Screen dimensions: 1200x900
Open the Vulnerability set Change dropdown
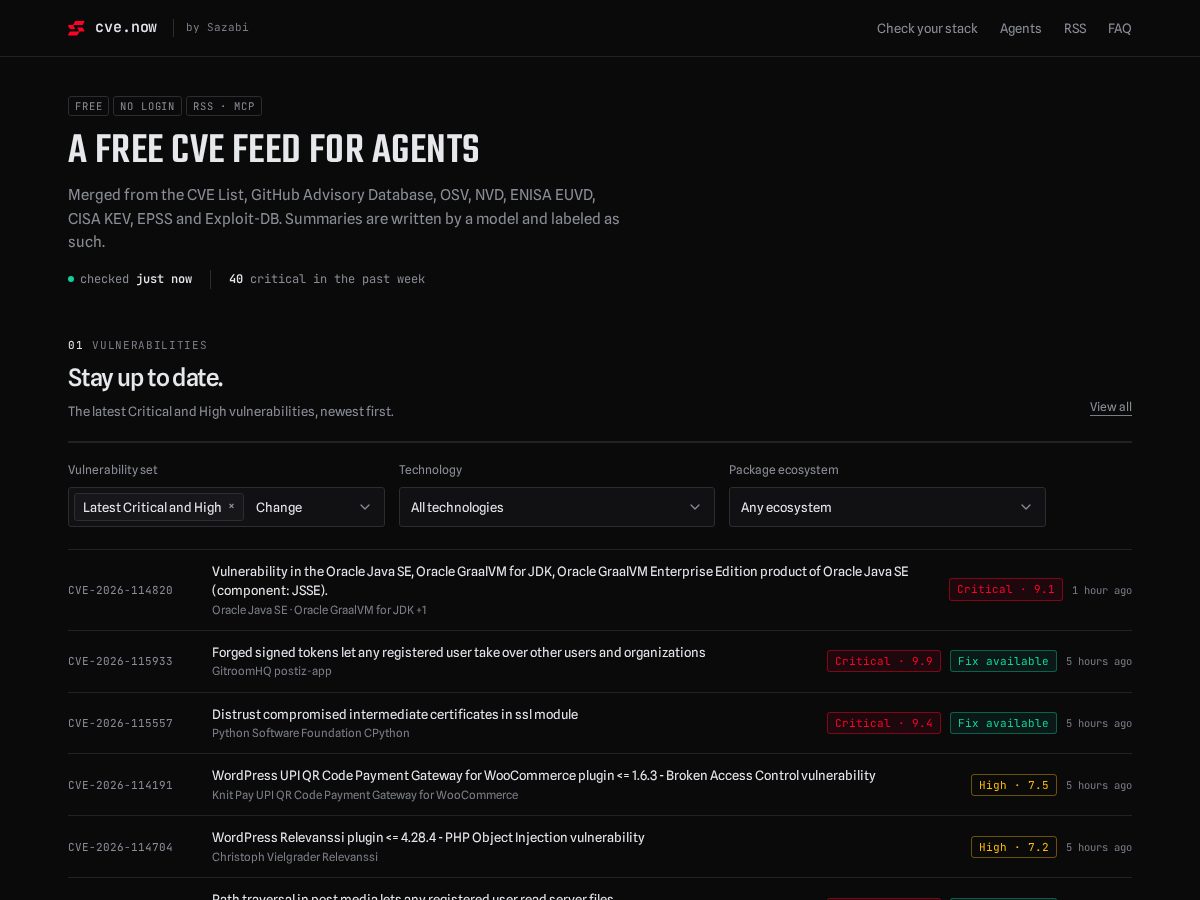click(314, 507)
